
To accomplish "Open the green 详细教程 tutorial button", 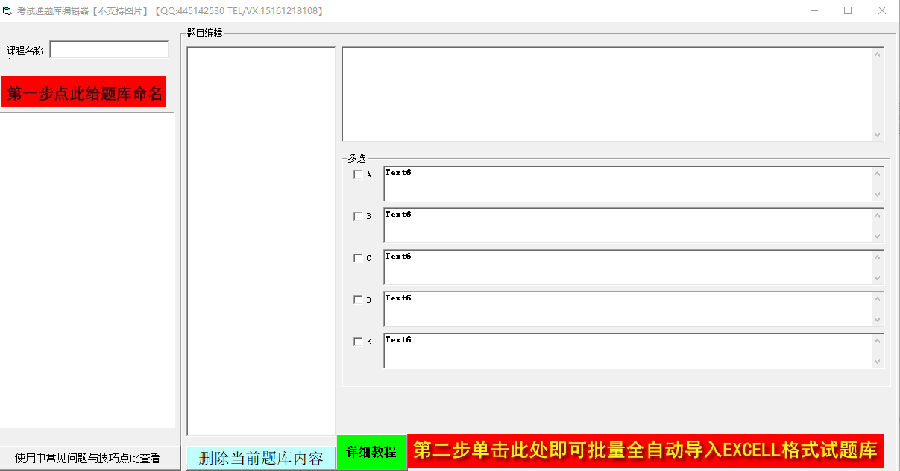I will point(371,452).
